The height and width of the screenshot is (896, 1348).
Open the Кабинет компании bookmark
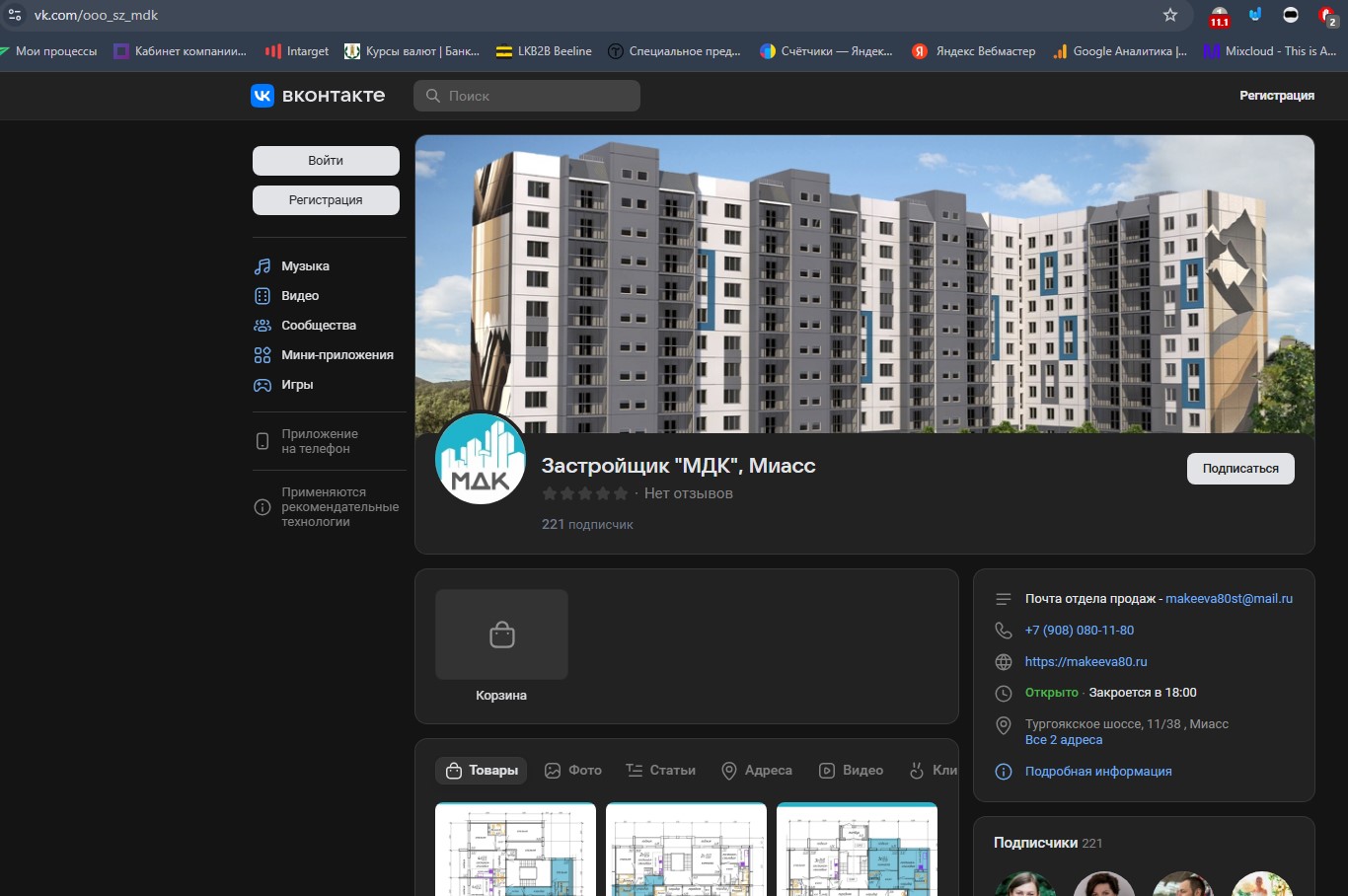pos(181,51)
